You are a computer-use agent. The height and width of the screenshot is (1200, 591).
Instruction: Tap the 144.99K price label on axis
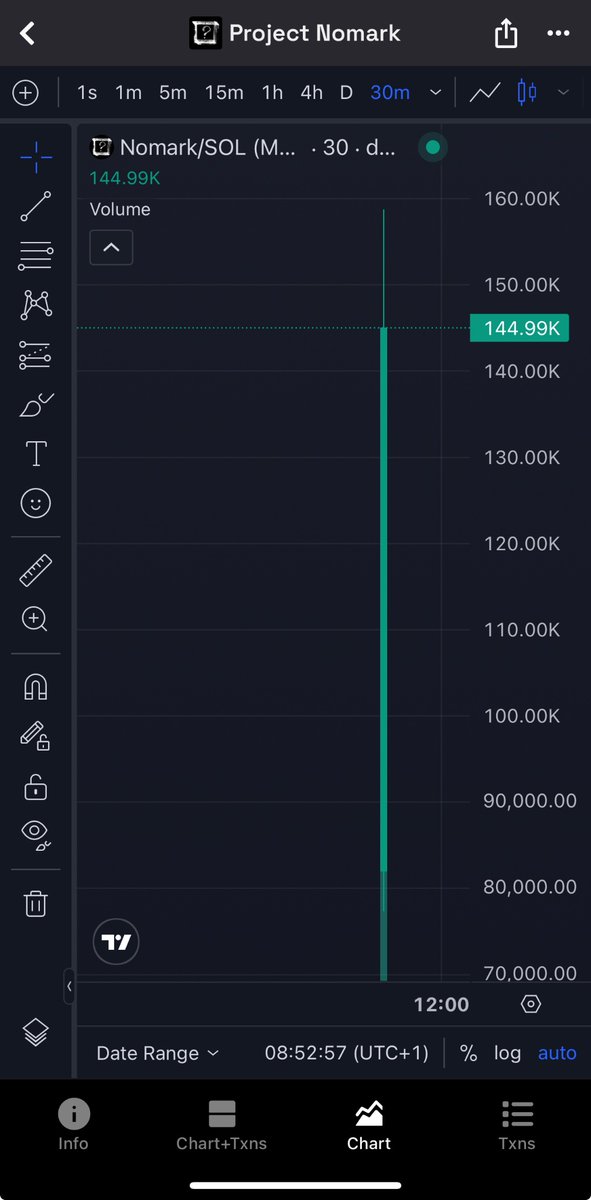(519, 328)
